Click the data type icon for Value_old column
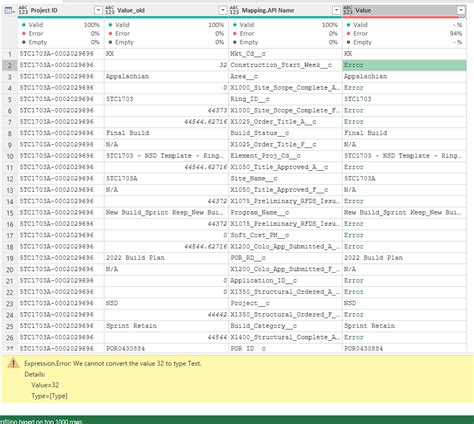The width and height of the screenshot is (474, 424). [x=110, y=10]
